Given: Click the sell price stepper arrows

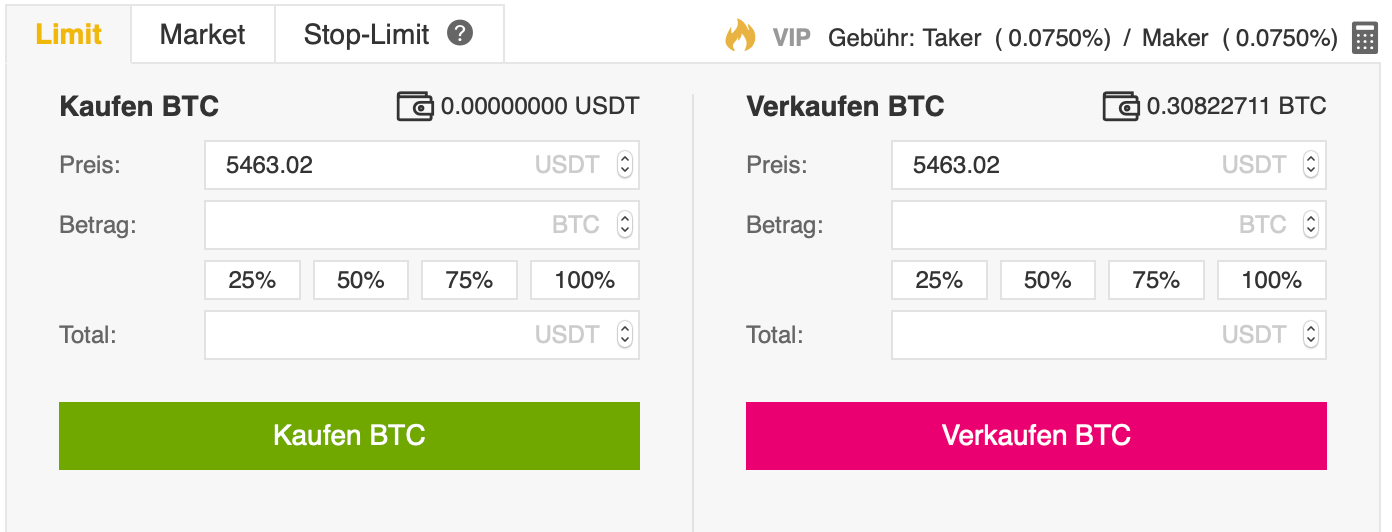Looking at the screenshot, I should (x=1311, y=165).
